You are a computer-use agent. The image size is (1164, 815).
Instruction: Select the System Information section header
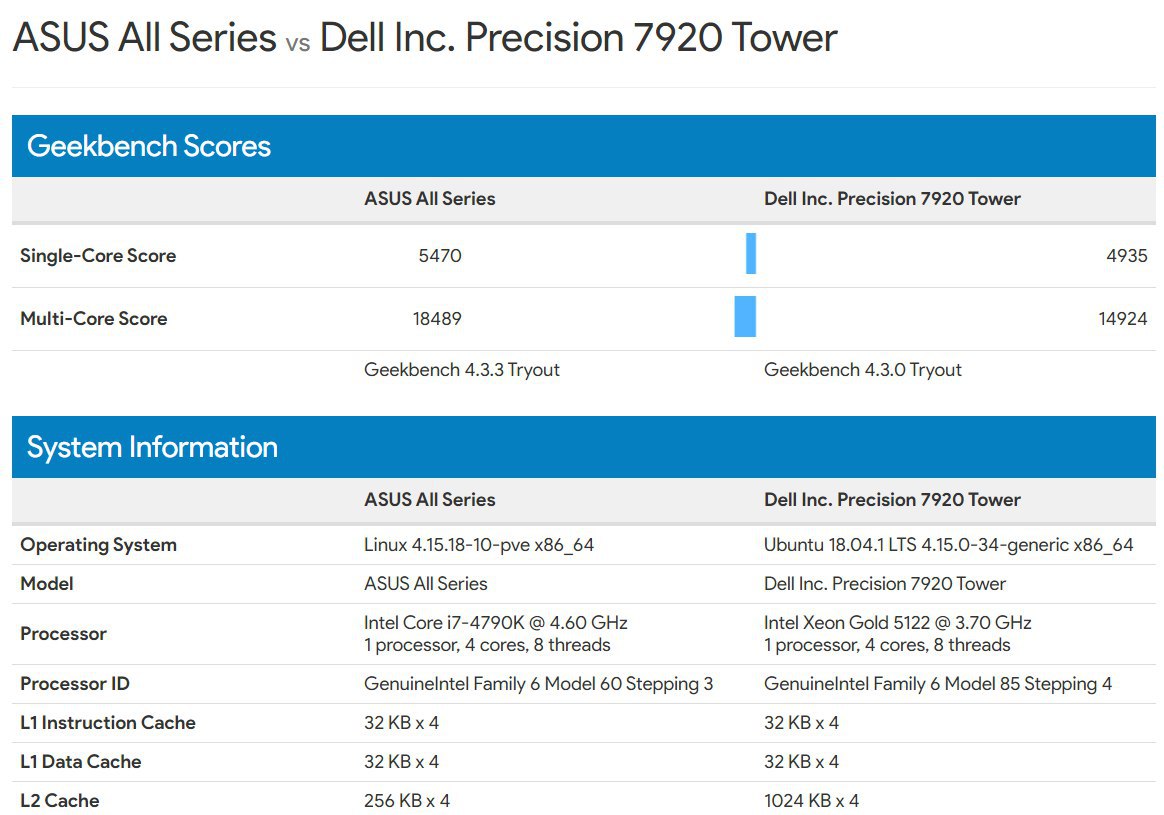click(583, 447)
